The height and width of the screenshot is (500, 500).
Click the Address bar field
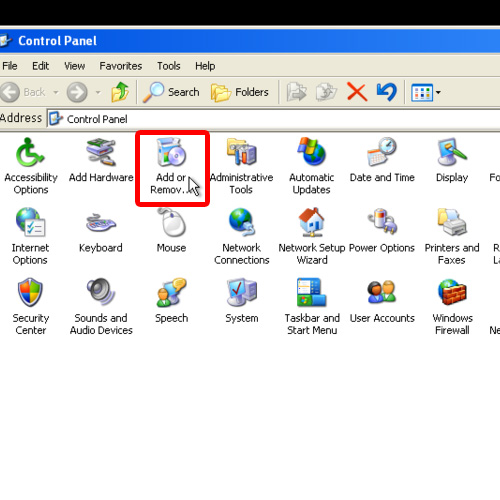tap(273, 119)
